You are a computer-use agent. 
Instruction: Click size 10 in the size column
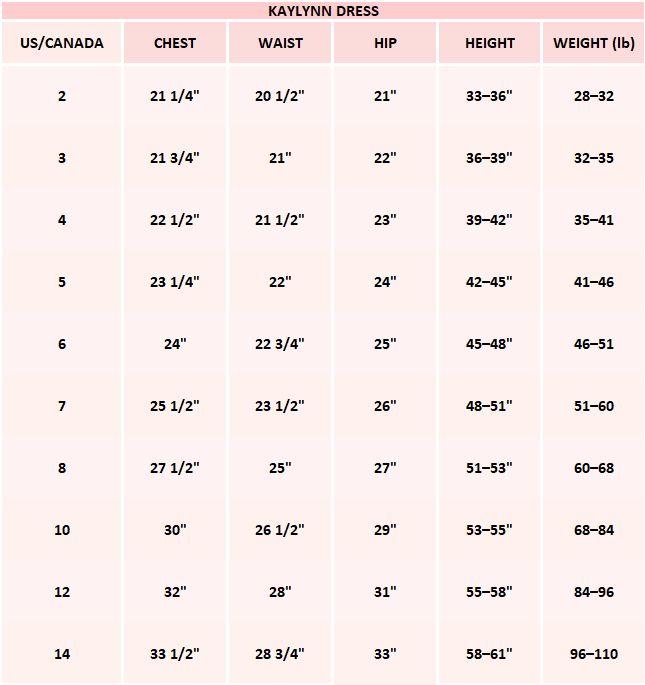[x=62, y=530]
